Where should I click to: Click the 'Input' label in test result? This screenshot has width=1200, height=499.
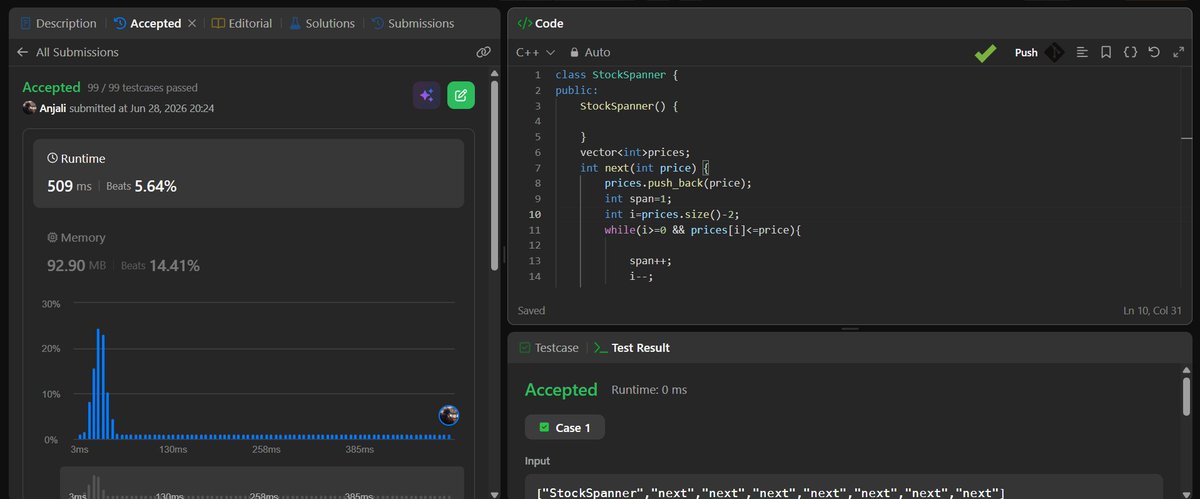point(537,461)
